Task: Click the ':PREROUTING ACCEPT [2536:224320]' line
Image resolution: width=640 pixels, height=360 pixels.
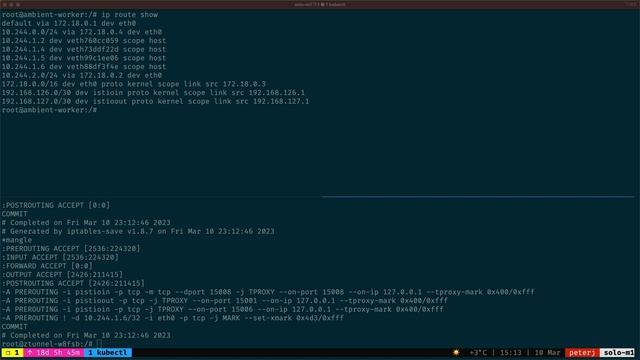Action: click(x=71, y=249)
